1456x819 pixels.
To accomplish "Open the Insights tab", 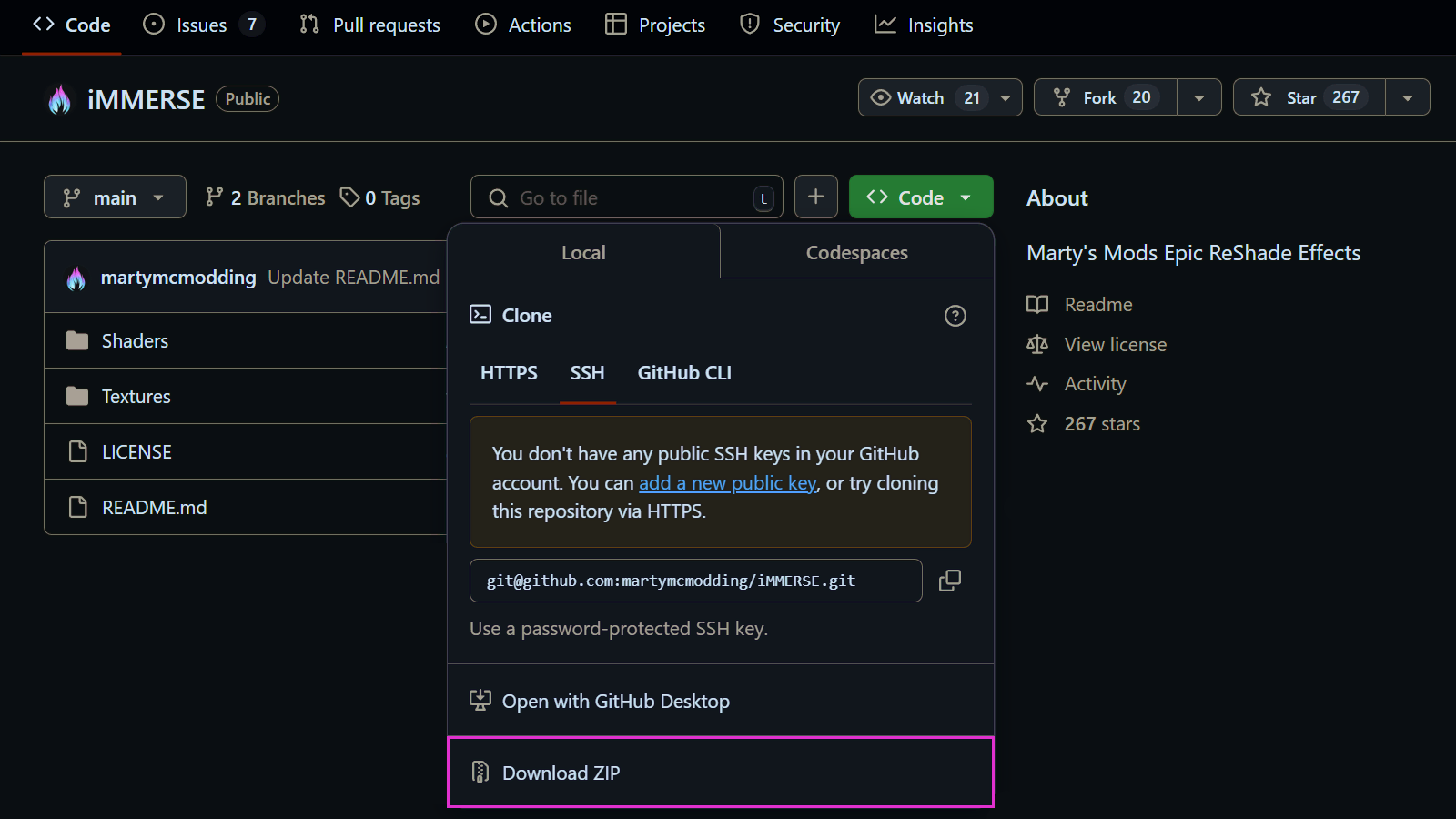I will 924,25.
